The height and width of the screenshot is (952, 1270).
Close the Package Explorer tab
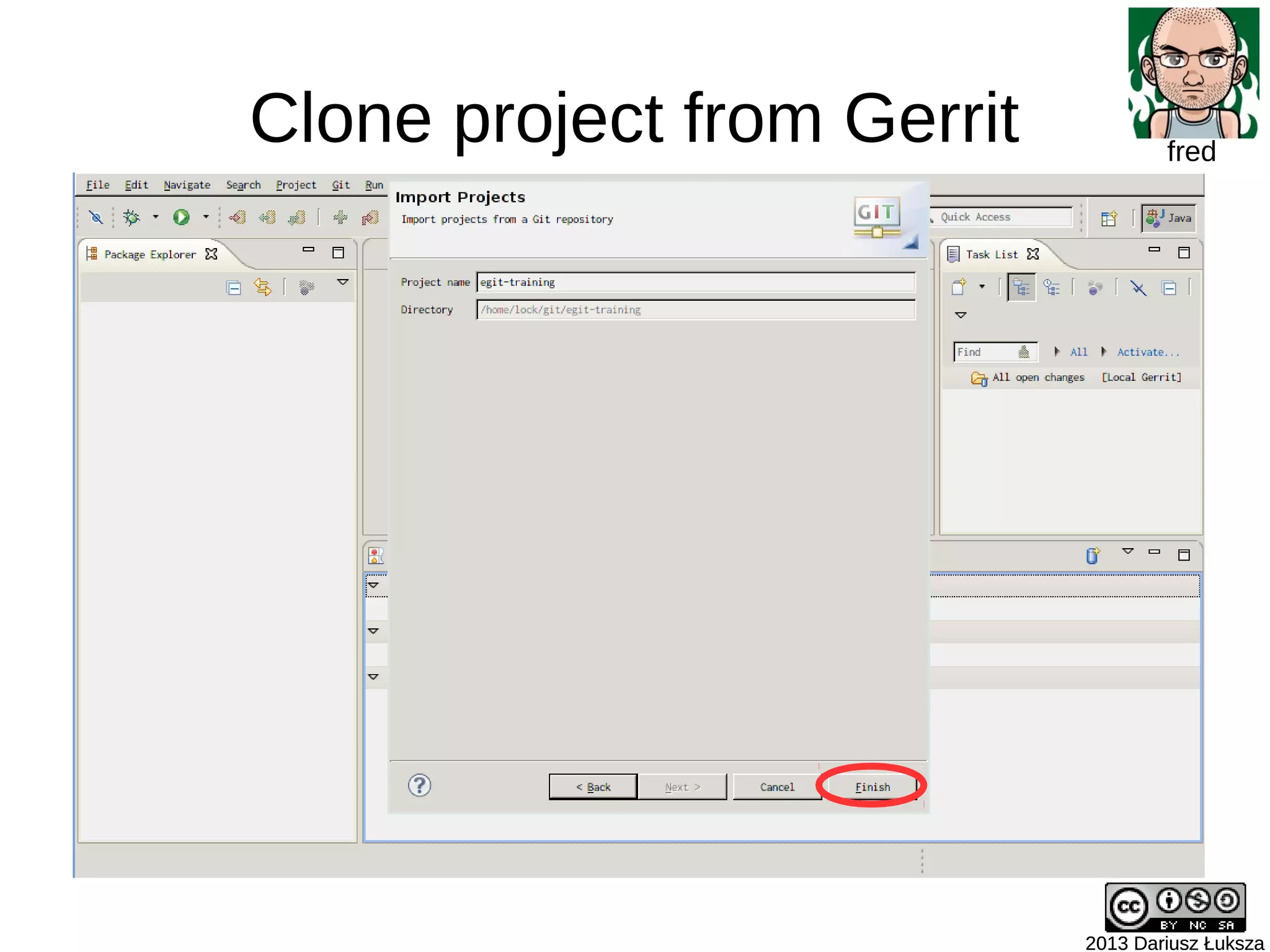(x=211, y=254)
